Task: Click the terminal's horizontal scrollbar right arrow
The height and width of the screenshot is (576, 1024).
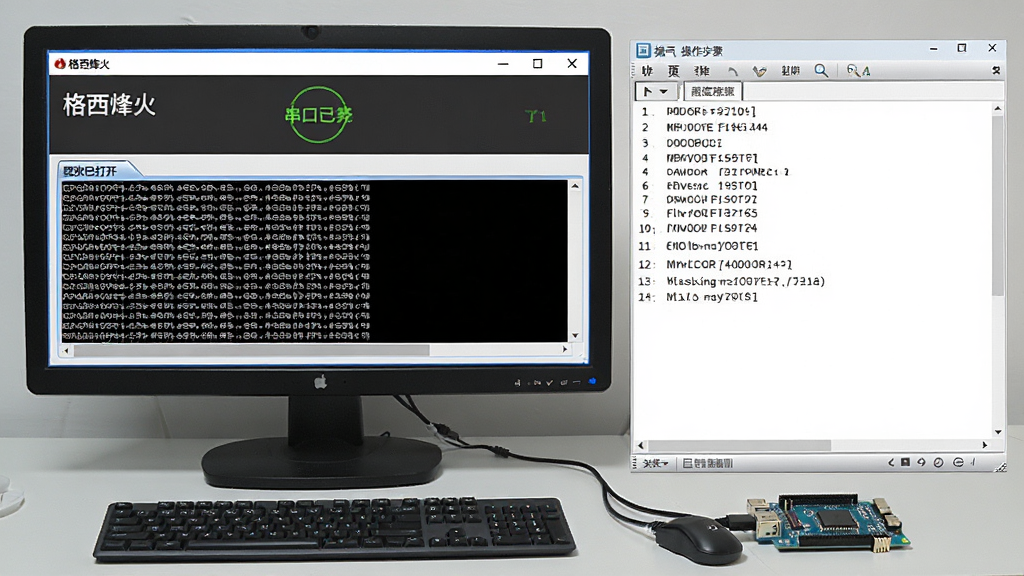Action: (x=565, y=349)
